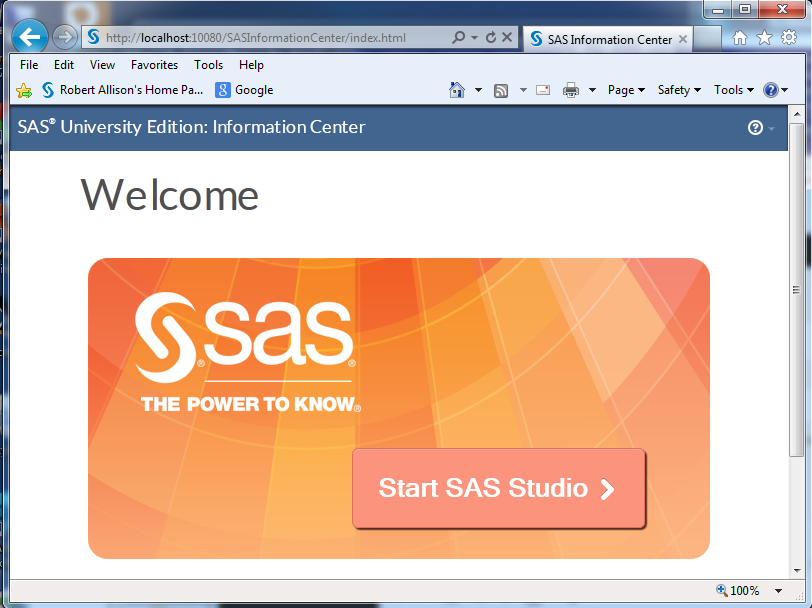Refresh the page with the reload icon
Screen dimensions: 812x608
pyautogui.click(x=491, y=37)
